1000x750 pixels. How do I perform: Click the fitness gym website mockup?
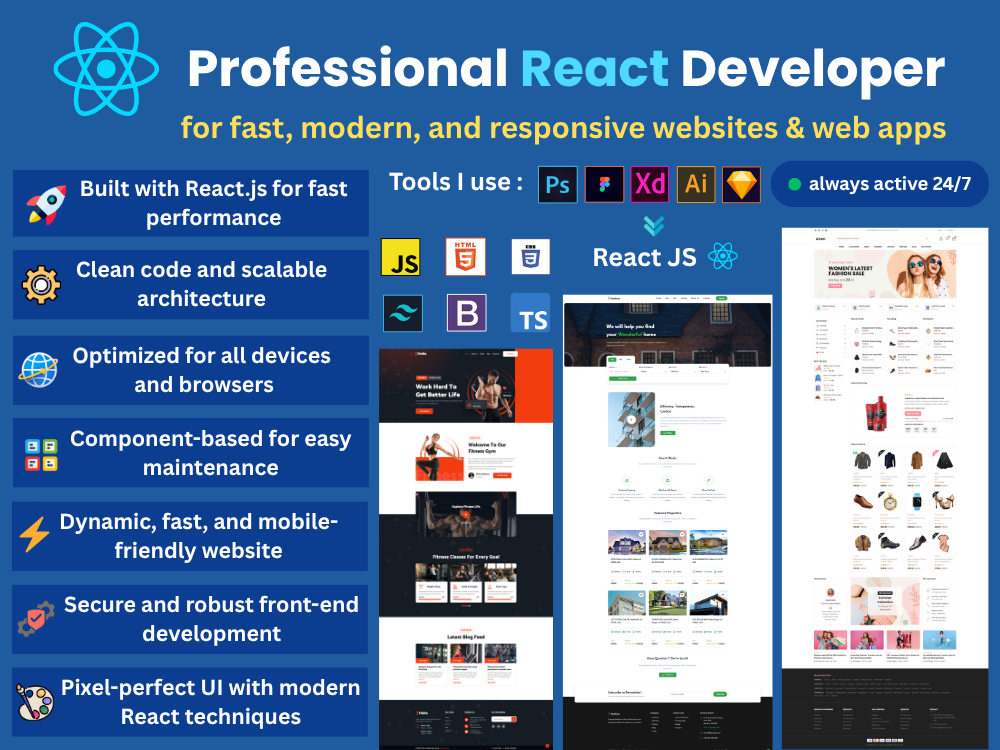[x=466, y=549]
